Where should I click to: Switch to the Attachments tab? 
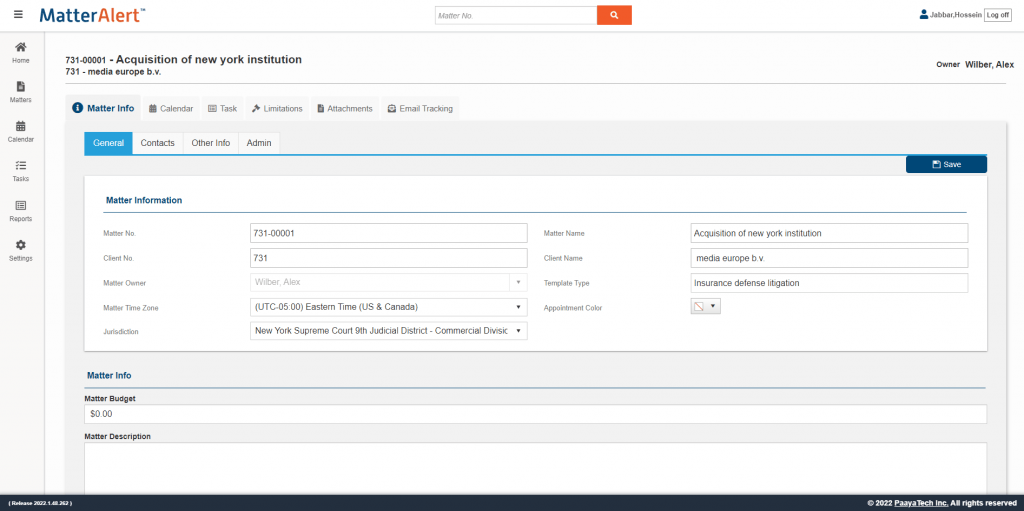click(x=345, y=108)
